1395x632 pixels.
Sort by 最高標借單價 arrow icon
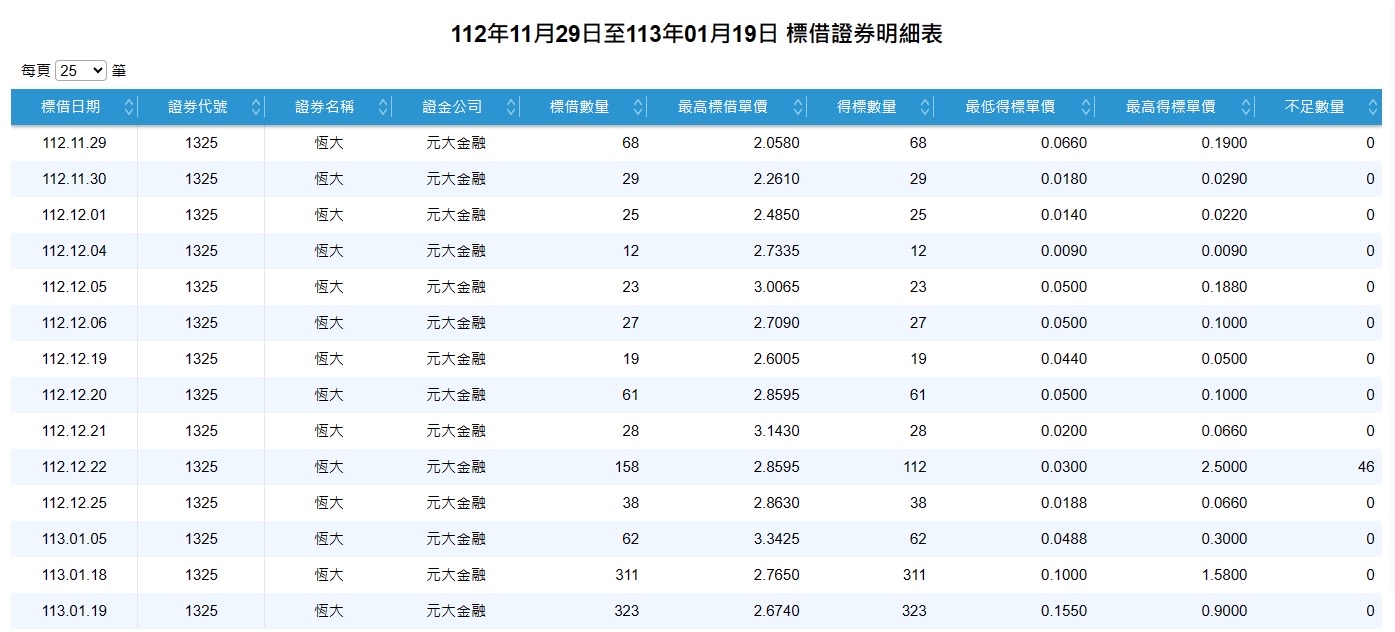click(x=798, y=107)
